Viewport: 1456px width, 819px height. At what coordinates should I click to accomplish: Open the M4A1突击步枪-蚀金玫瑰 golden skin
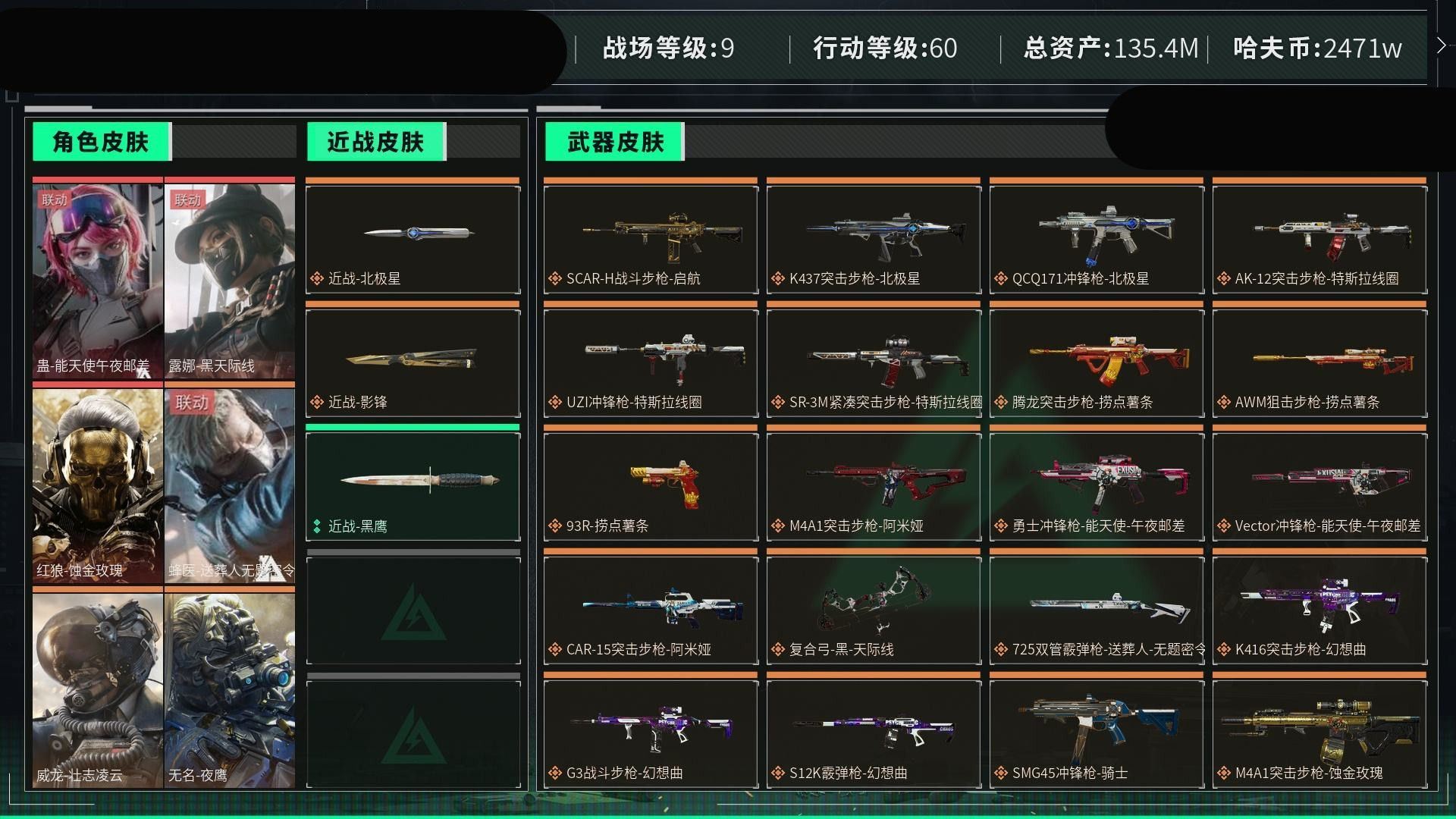(x=1319, y=733)
